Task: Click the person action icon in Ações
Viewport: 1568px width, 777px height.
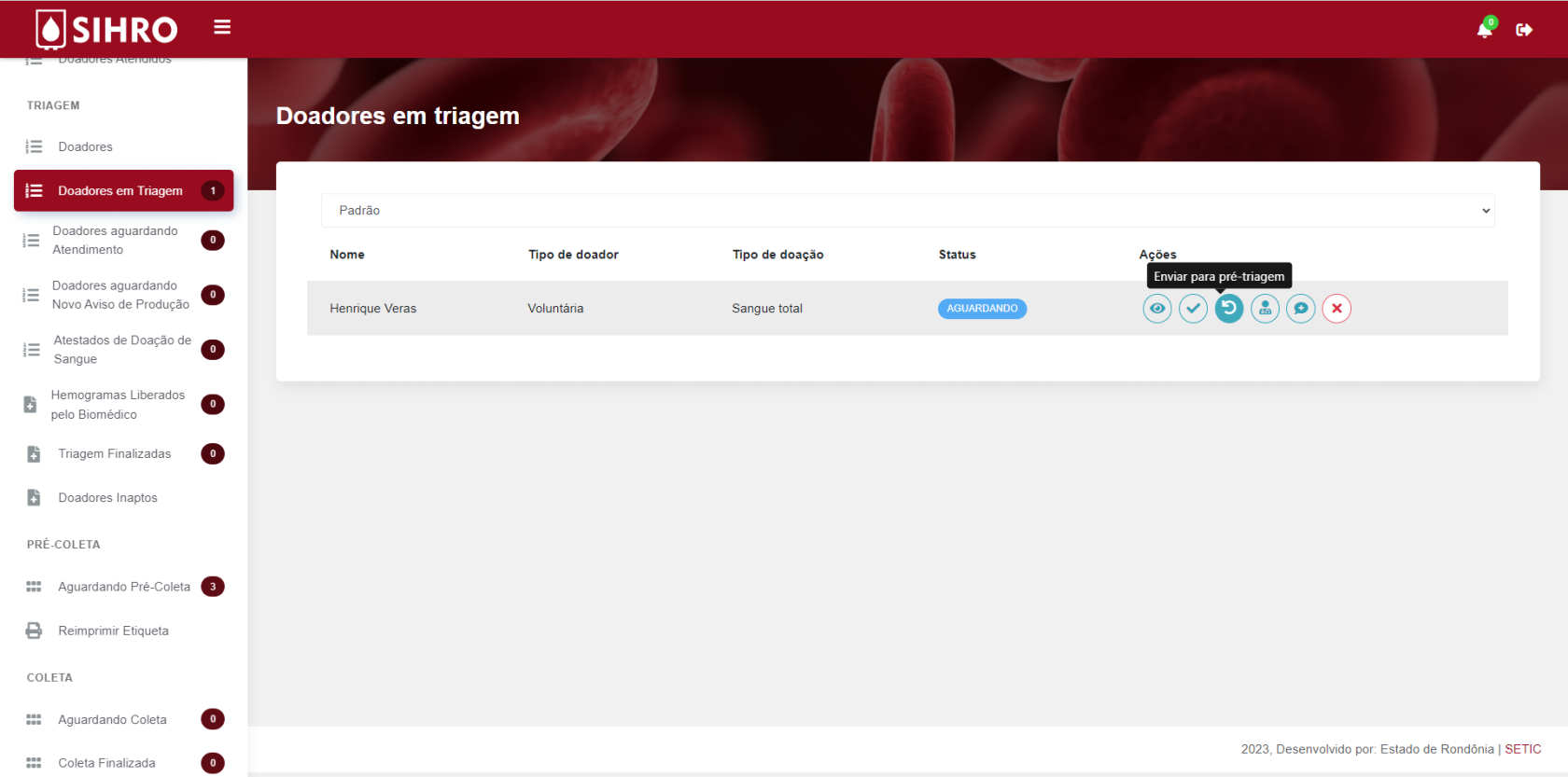Action: pyautogui.click(x=1265, y=309)
